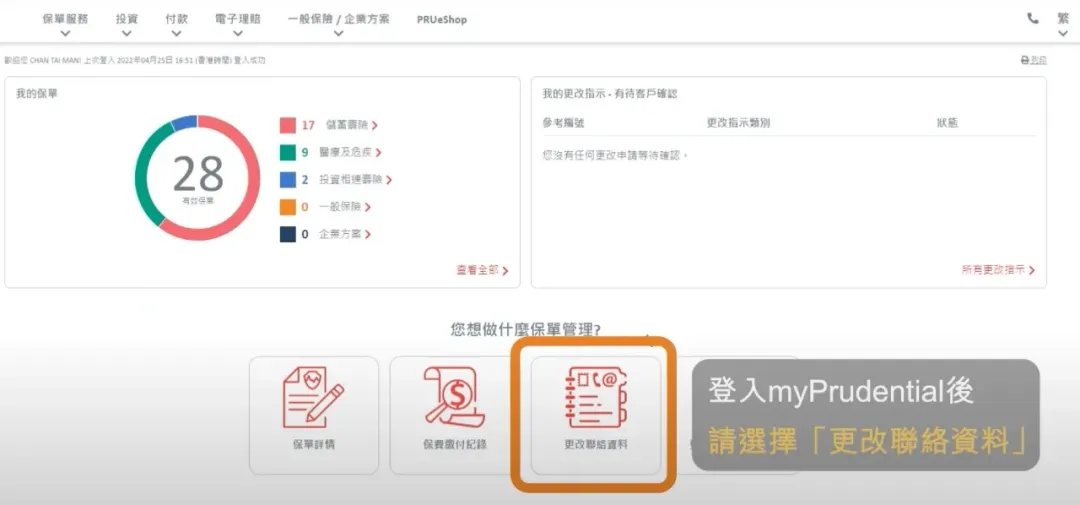Click the count 9 beside 醫療及危疾
Viewport: 1080px width, 505px height.
[x=305, y=152]
